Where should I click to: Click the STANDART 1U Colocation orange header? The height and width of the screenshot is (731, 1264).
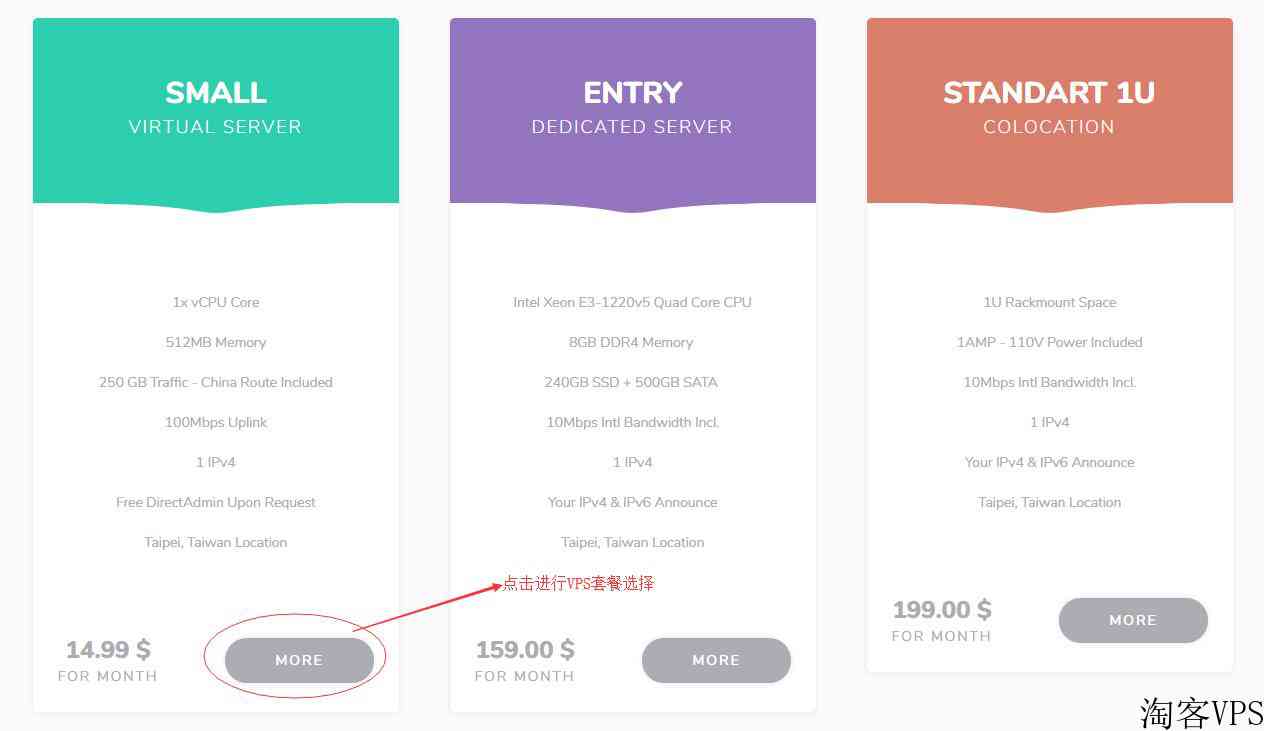point(1050,110)
